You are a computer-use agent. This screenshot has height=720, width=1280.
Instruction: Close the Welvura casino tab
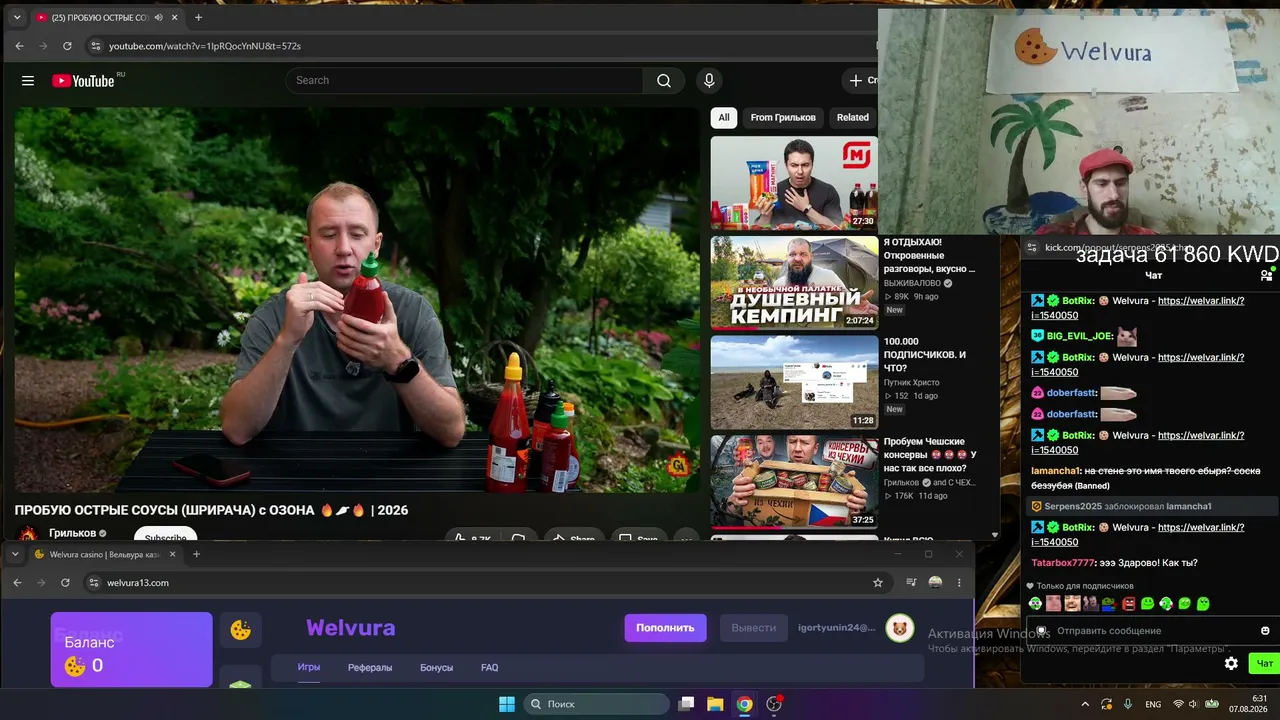172,554
